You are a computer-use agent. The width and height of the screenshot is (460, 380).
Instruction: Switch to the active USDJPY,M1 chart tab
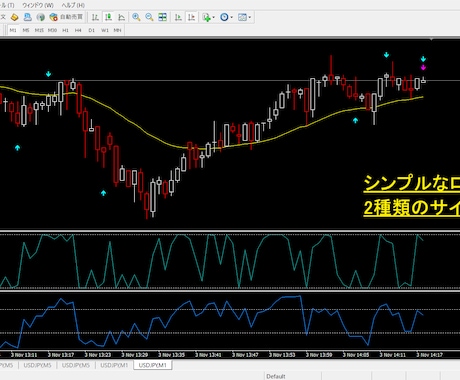(x=153, y=365)
